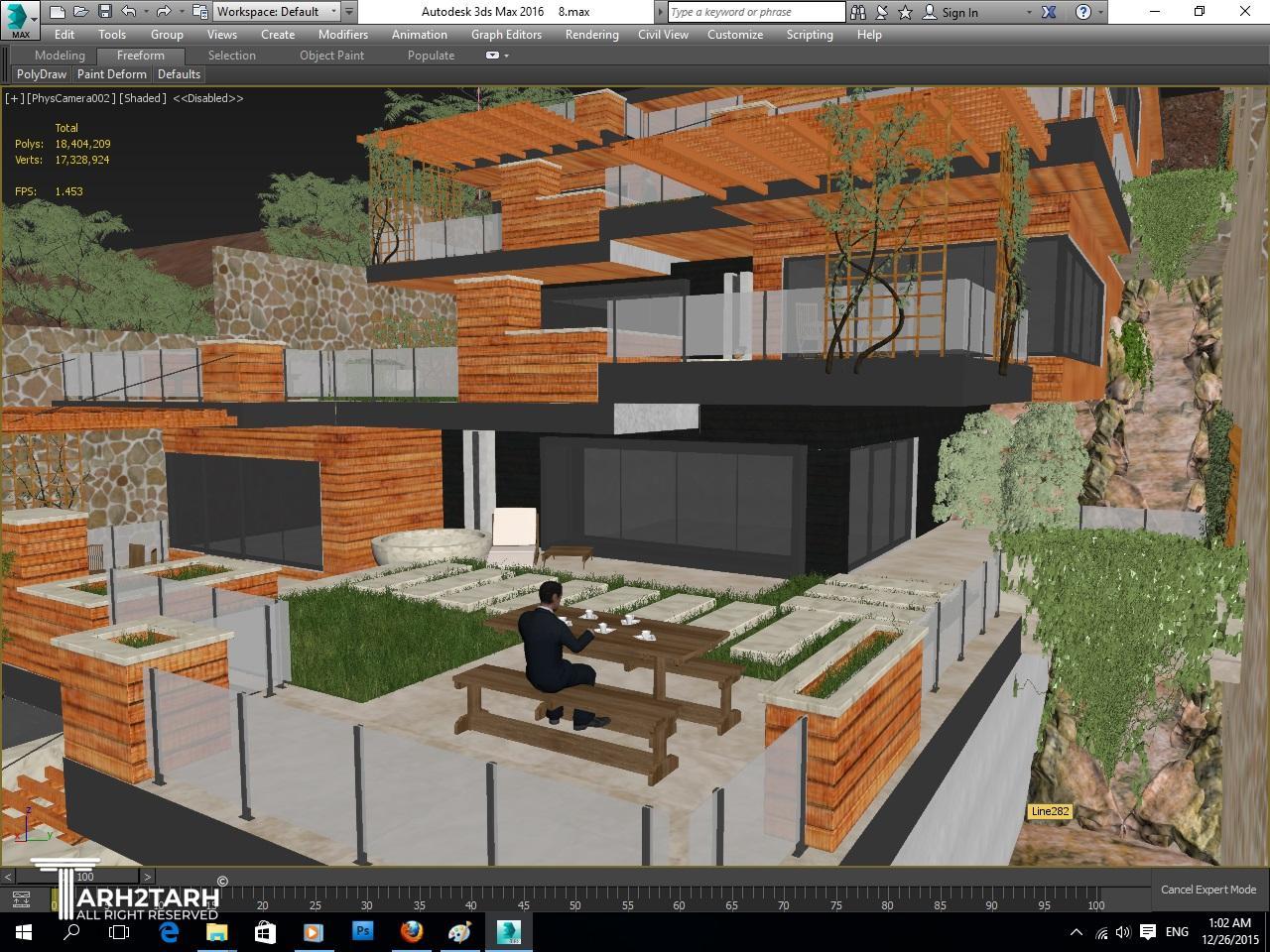Viewport: 1270px width, 952px height.
Task: Open the PolyDraw panel button
Action: (x=42, y=74)
